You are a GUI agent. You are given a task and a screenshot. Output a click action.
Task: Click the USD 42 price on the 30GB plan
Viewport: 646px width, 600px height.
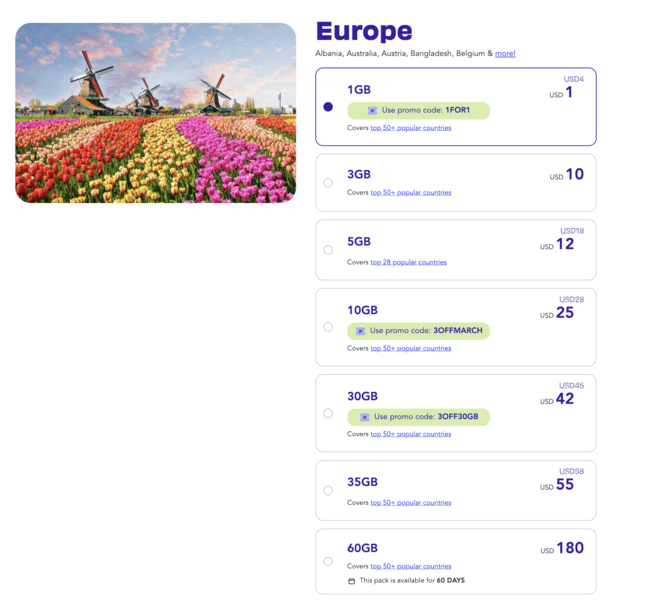(564, 399)
